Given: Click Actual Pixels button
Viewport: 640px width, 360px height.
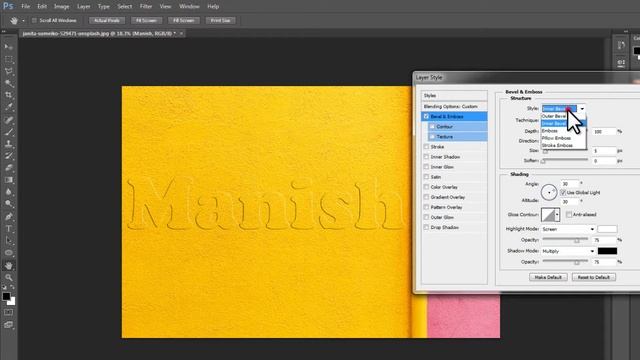Looking at the screenshot, I should (x=107, y=20).
